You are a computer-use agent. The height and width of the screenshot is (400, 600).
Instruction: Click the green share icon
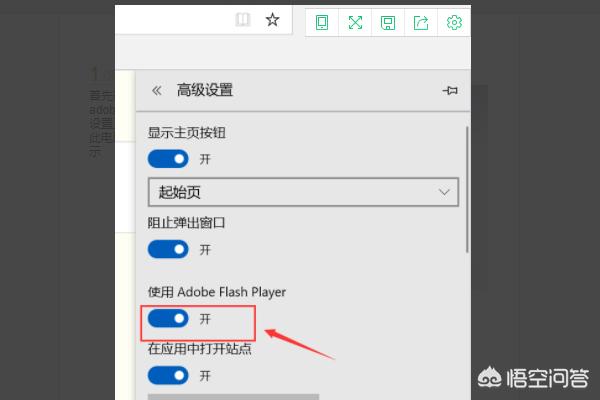click(x=421, y=23)
